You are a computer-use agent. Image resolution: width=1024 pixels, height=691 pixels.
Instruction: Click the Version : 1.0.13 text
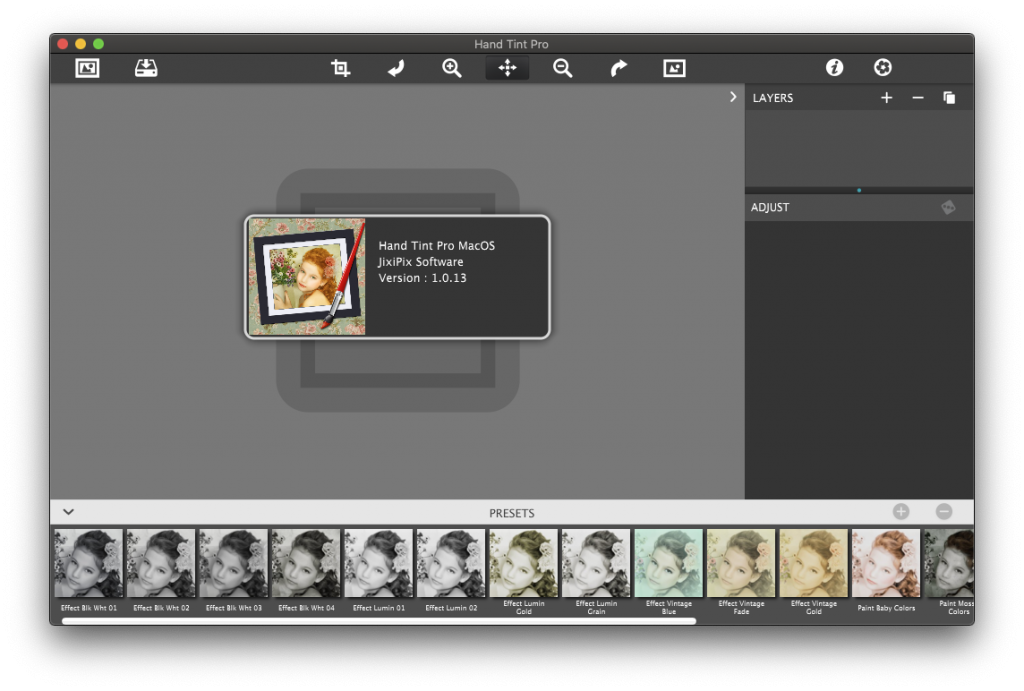click(x=423, y=278)
